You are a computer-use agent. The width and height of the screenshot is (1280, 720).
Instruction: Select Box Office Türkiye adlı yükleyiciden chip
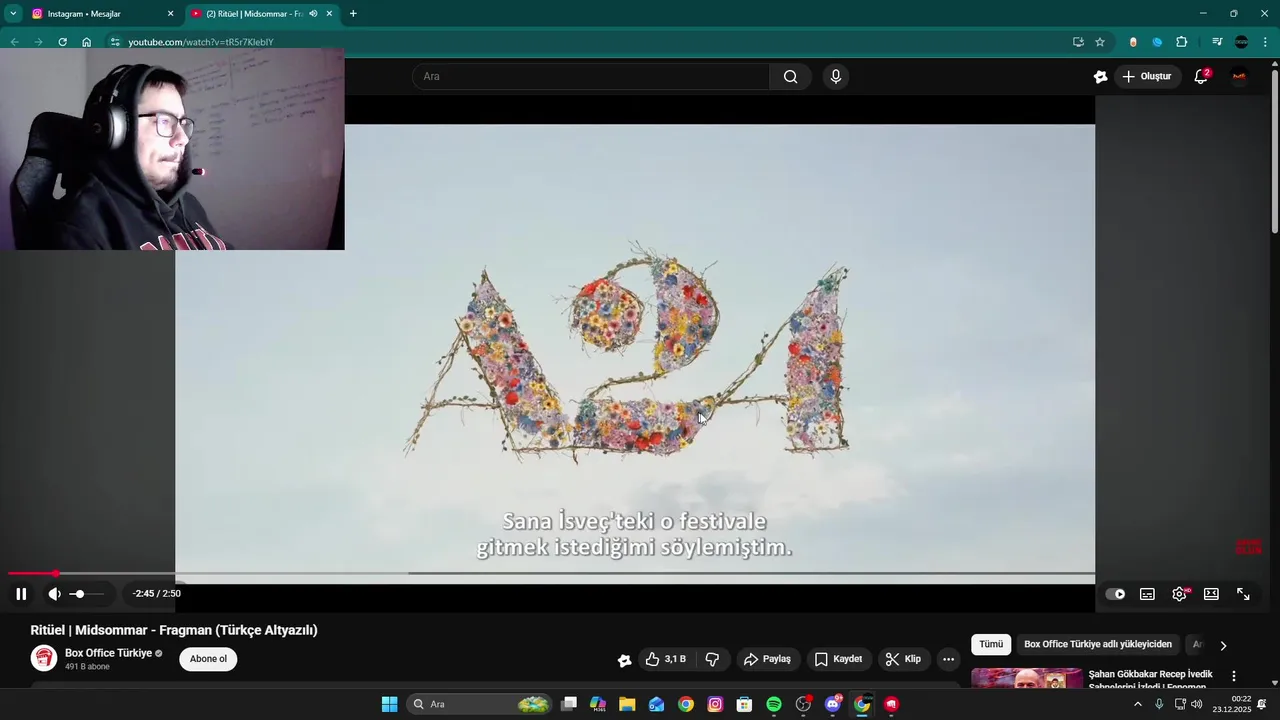point(1098,645)
